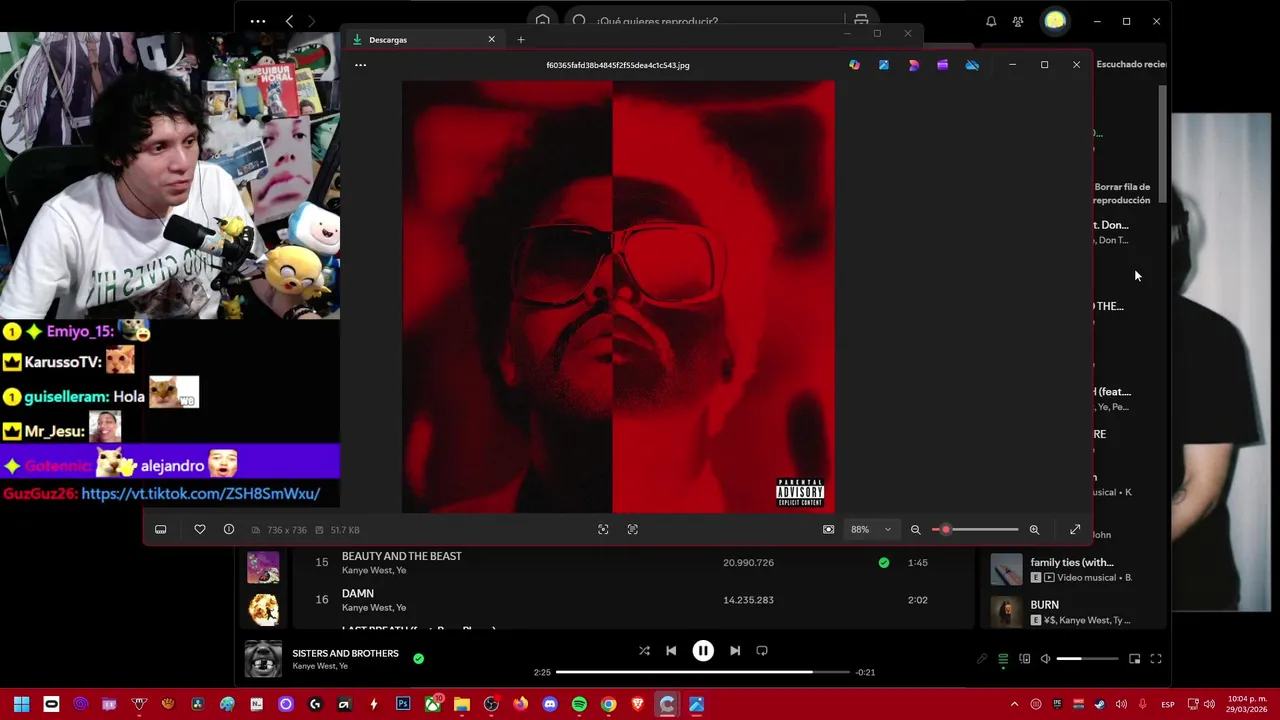The width and height of the screenshot is (1280, 720).
Task: Toggle repeat in the Spotify player
Action: pyautogui.click(x=762, y=651)
